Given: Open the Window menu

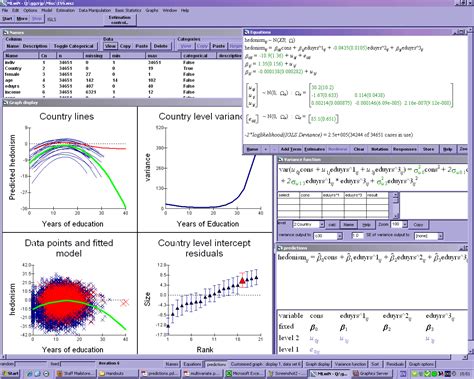Looking at the screenshot, I should tap(170, 10).
